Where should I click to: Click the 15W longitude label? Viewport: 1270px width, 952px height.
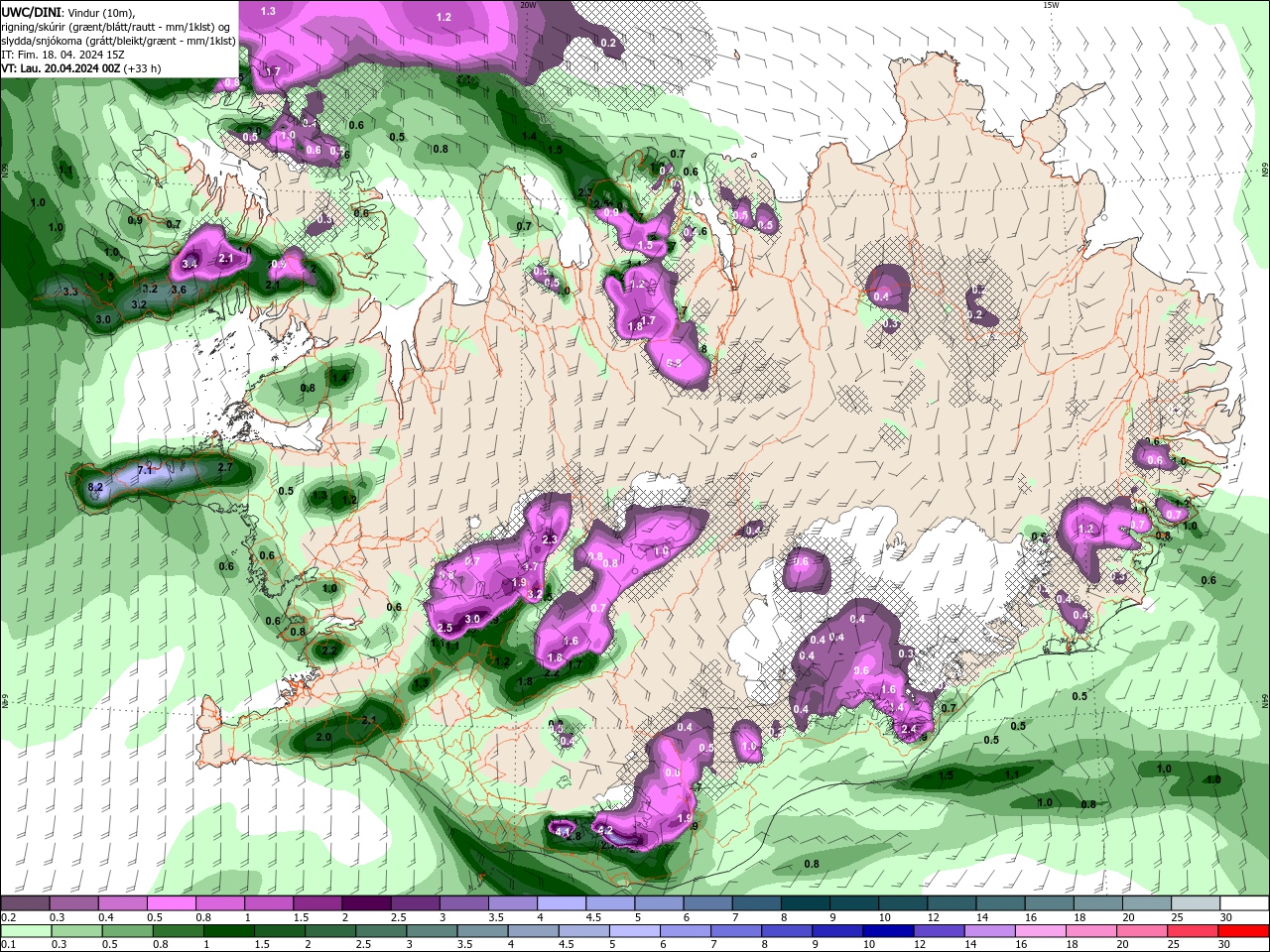[1050, 5]
